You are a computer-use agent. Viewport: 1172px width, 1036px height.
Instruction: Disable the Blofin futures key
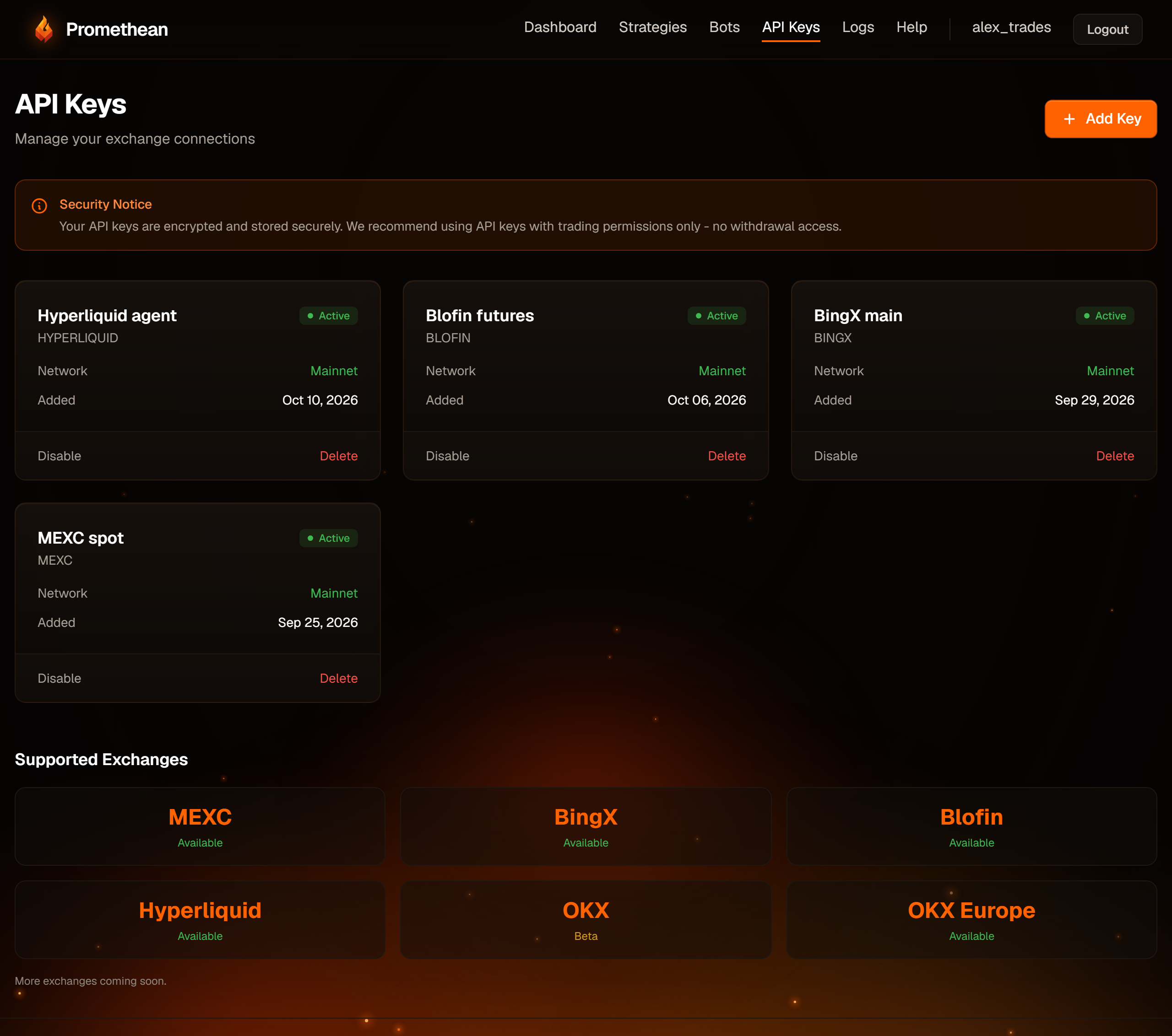tap(447, 456)
